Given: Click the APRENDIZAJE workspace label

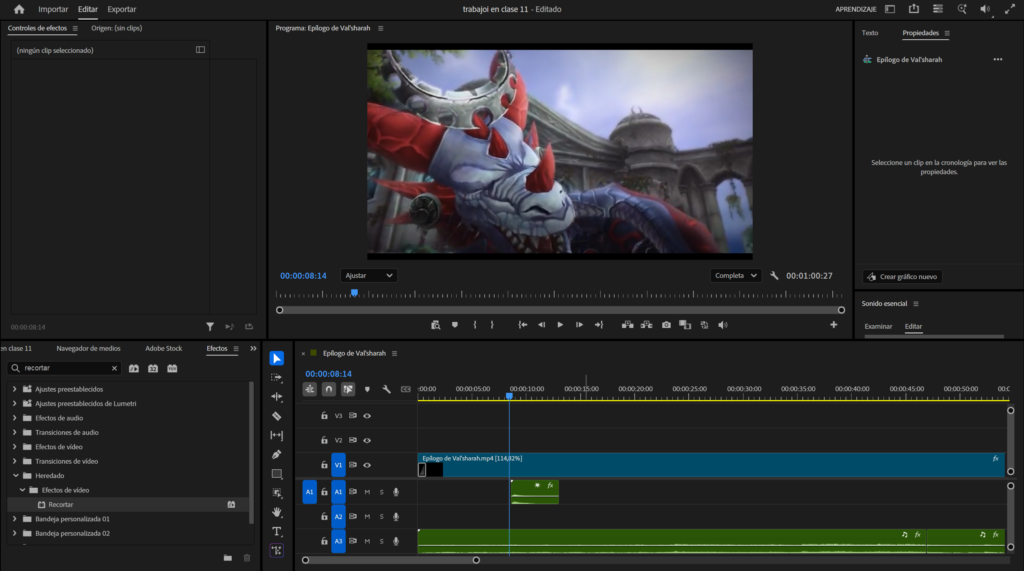Looking at the screenshot, I should point(856,9).
